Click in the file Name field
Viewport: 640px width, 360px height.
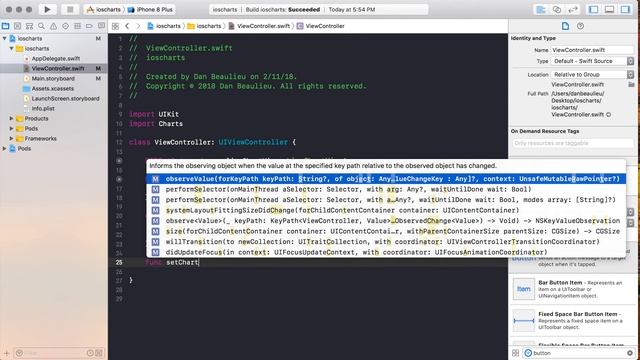click(593, 50)
